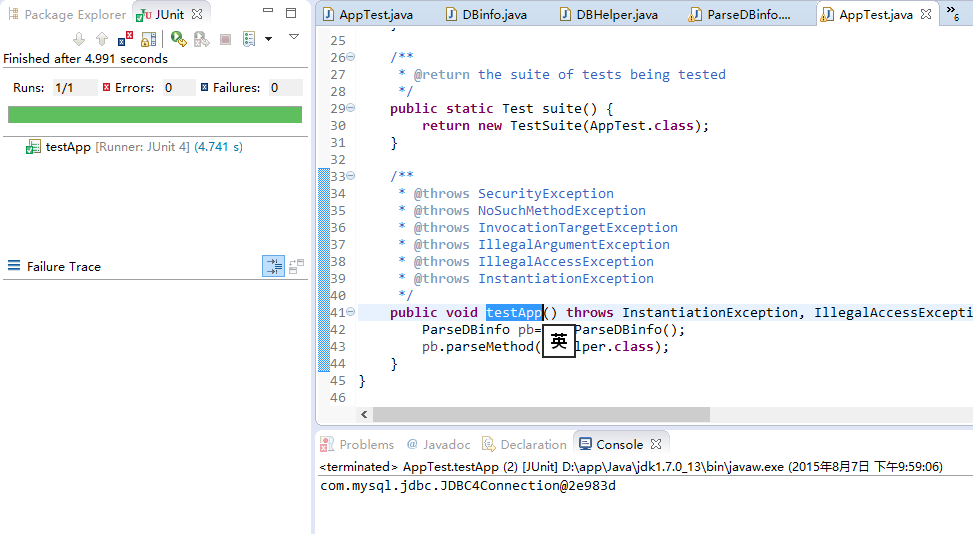Viewport: 973px width, 534px height.
Task: Toggle JUnit Scroll Lock
Action: coord(148,40)
